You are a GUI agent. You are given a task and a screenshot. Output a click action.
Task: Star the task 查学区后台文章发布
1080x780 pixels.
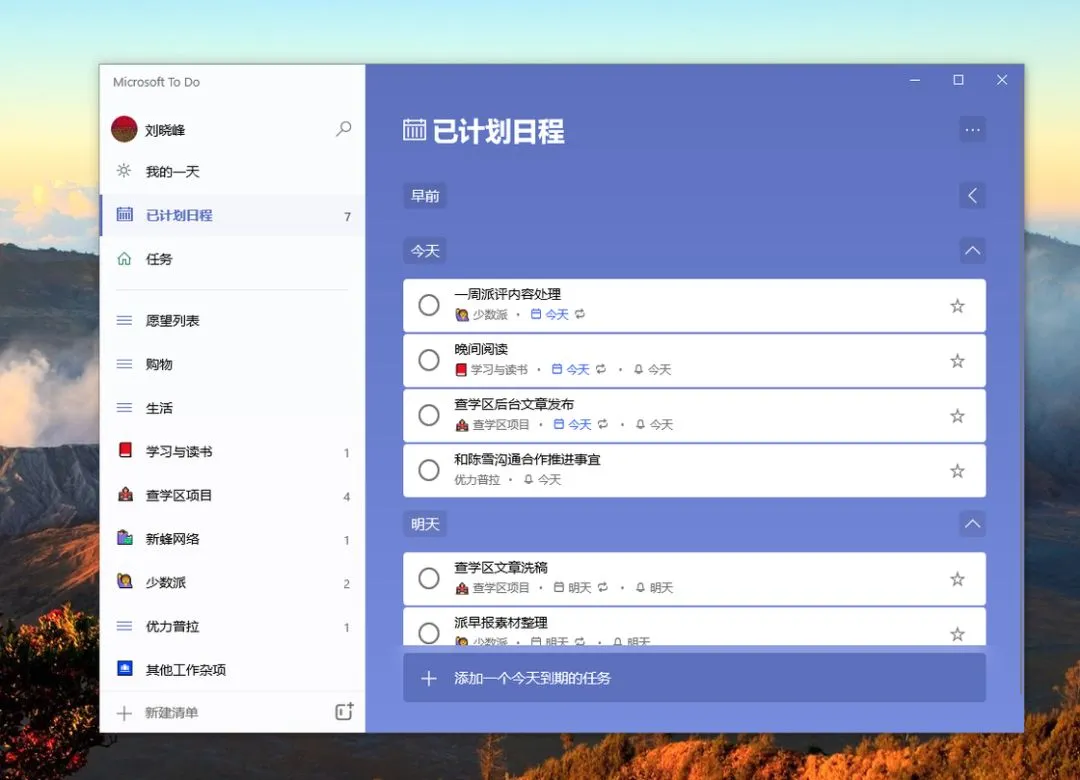(x=957, y=416)
